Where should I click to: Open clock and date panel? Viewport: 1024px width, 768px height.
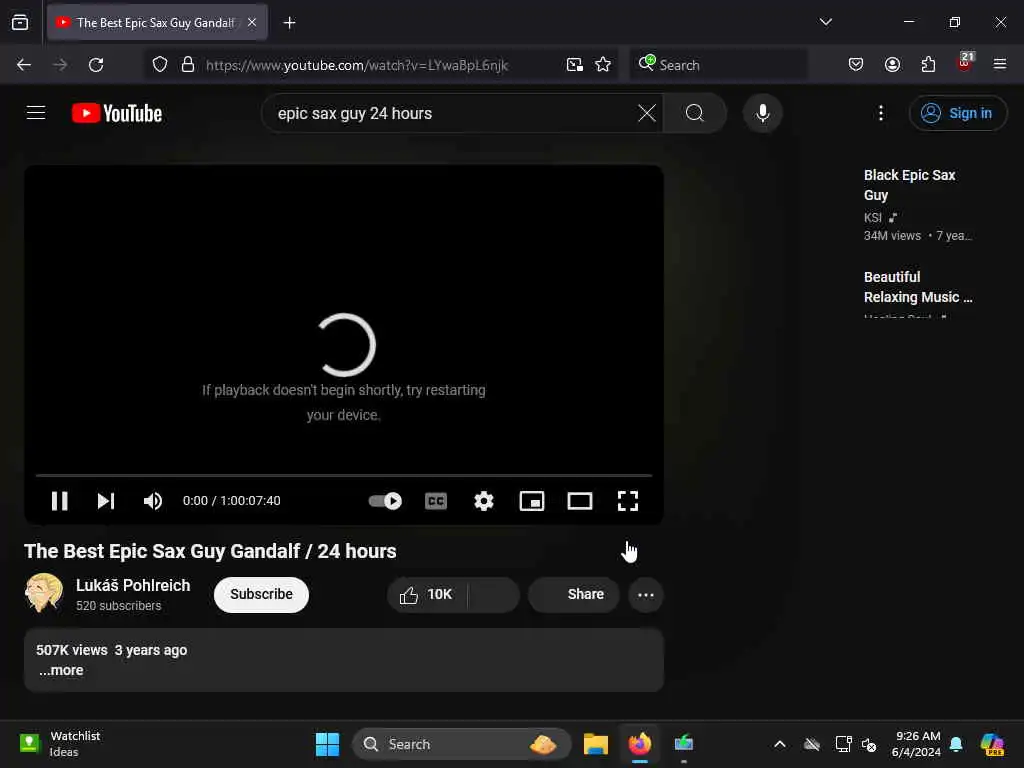[x=916, y=744]
